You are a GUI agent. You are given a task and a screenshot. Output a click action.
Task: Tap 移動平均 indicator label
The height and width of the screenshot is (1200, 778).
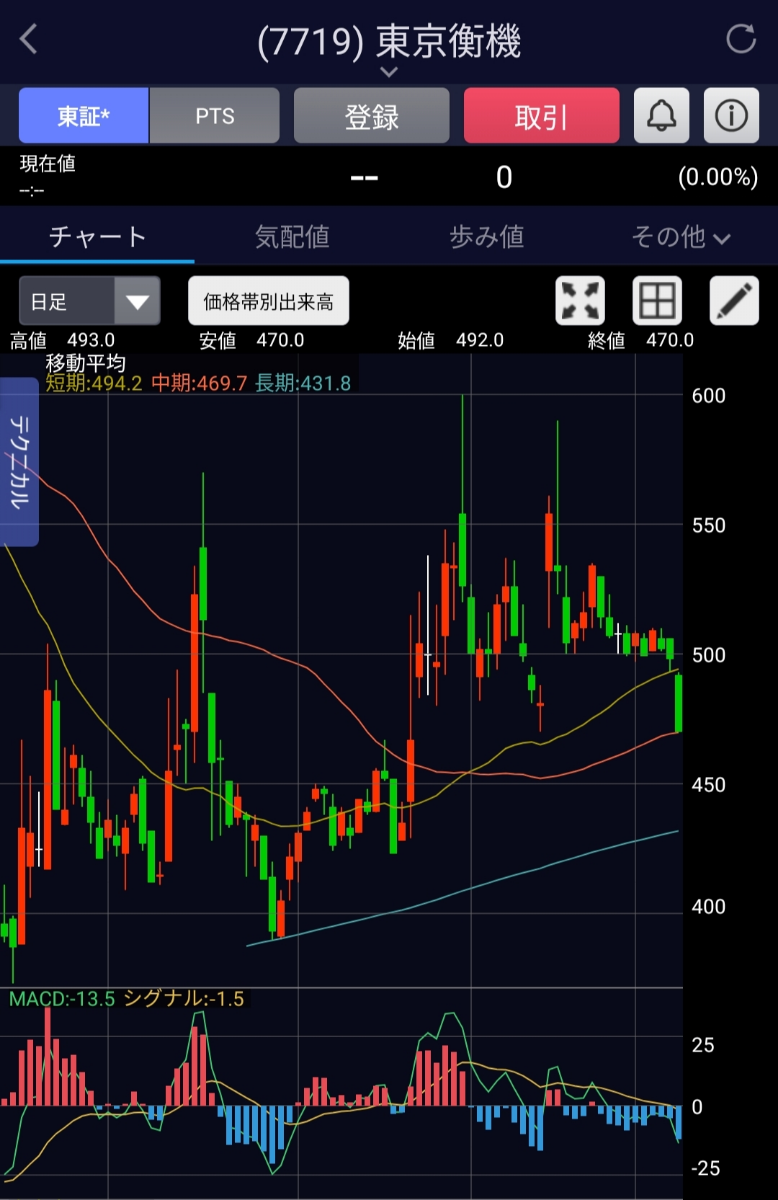(x=86, y=364)
